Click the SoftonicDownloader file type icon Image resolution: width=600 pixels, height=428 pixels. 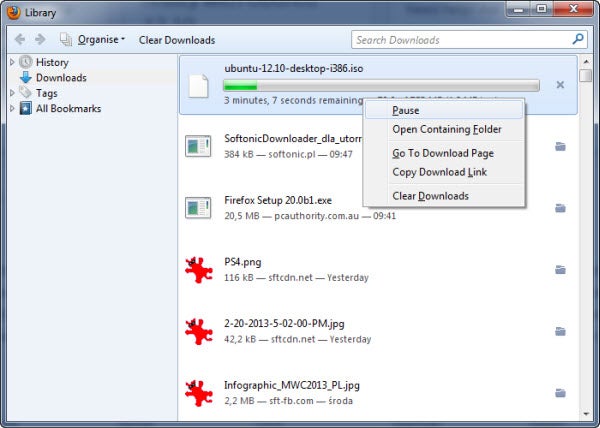(198, 146)
